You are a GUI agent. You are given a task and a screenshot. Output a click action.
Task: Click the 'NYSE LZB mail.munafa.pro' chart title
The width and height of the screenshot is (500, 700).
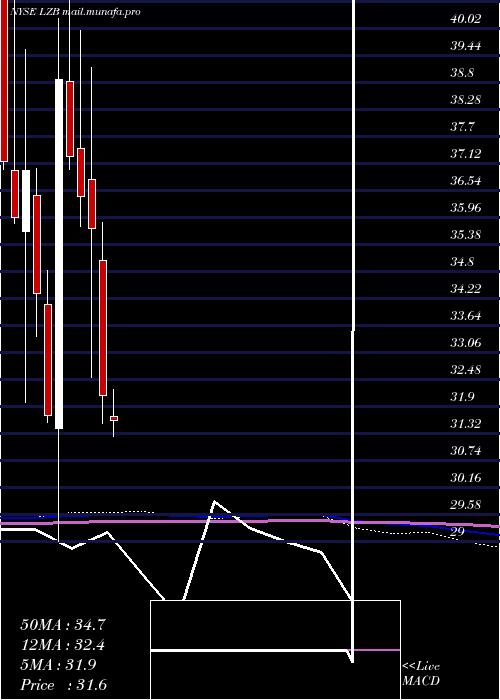(x=75, y=12)
